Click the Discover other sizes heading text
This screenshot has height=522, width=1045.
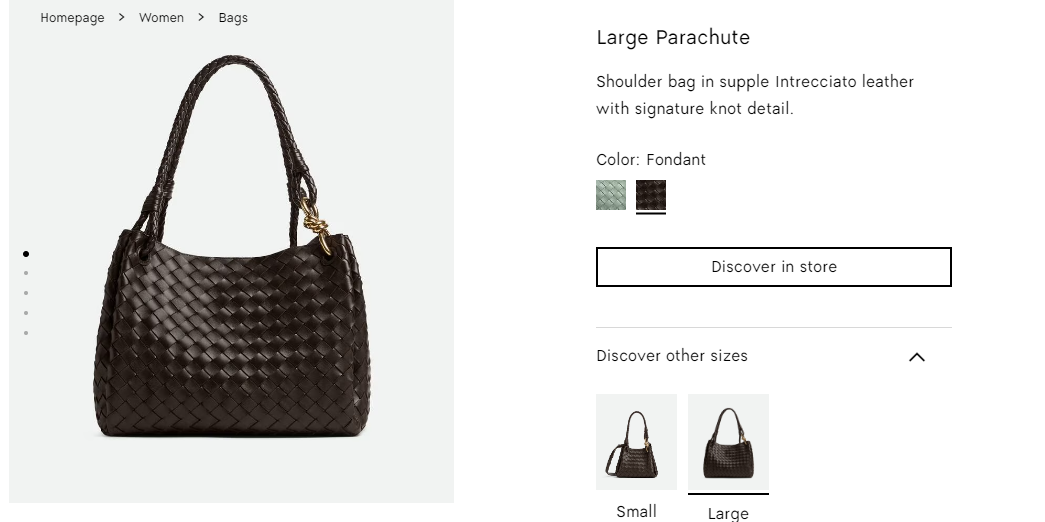[672, 356]
